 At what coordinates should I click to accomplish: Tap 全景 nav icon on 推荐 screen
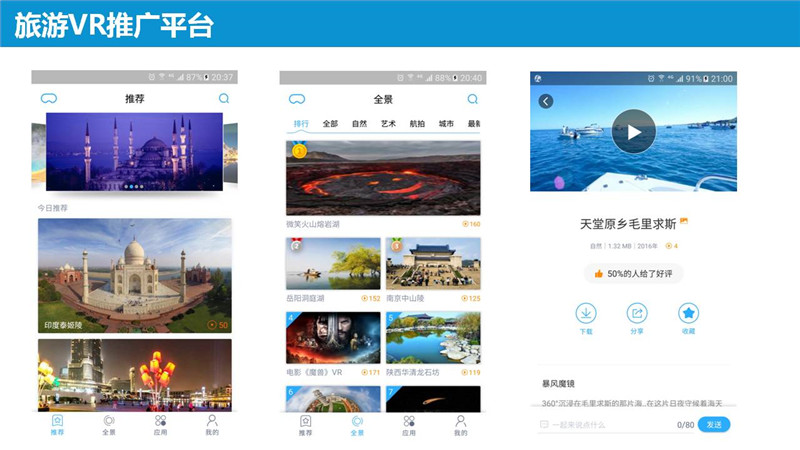tap(108, 425)
